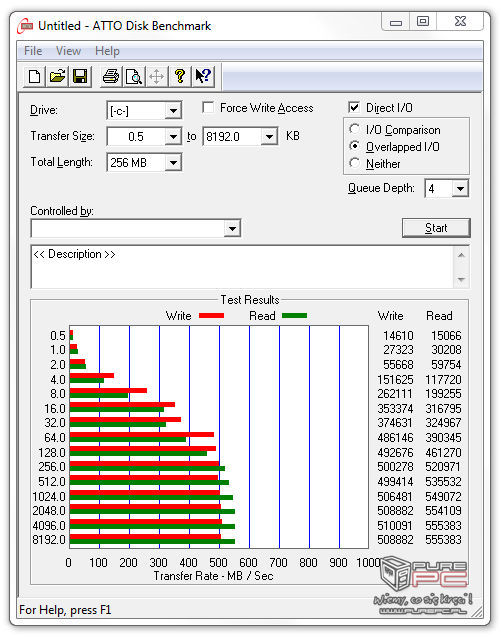Open the Help menu
This screenshot has height=637, width=502.
pos(107,51)
